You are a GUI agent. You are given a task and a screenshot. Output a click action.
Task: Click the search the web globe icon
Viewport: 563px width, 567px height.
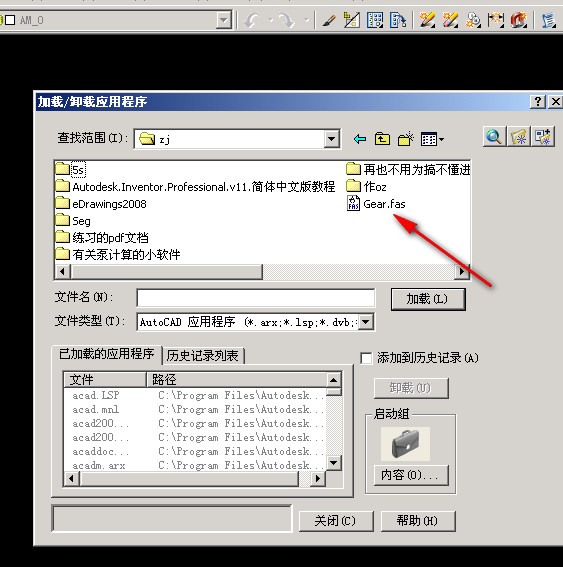(494, 137)
